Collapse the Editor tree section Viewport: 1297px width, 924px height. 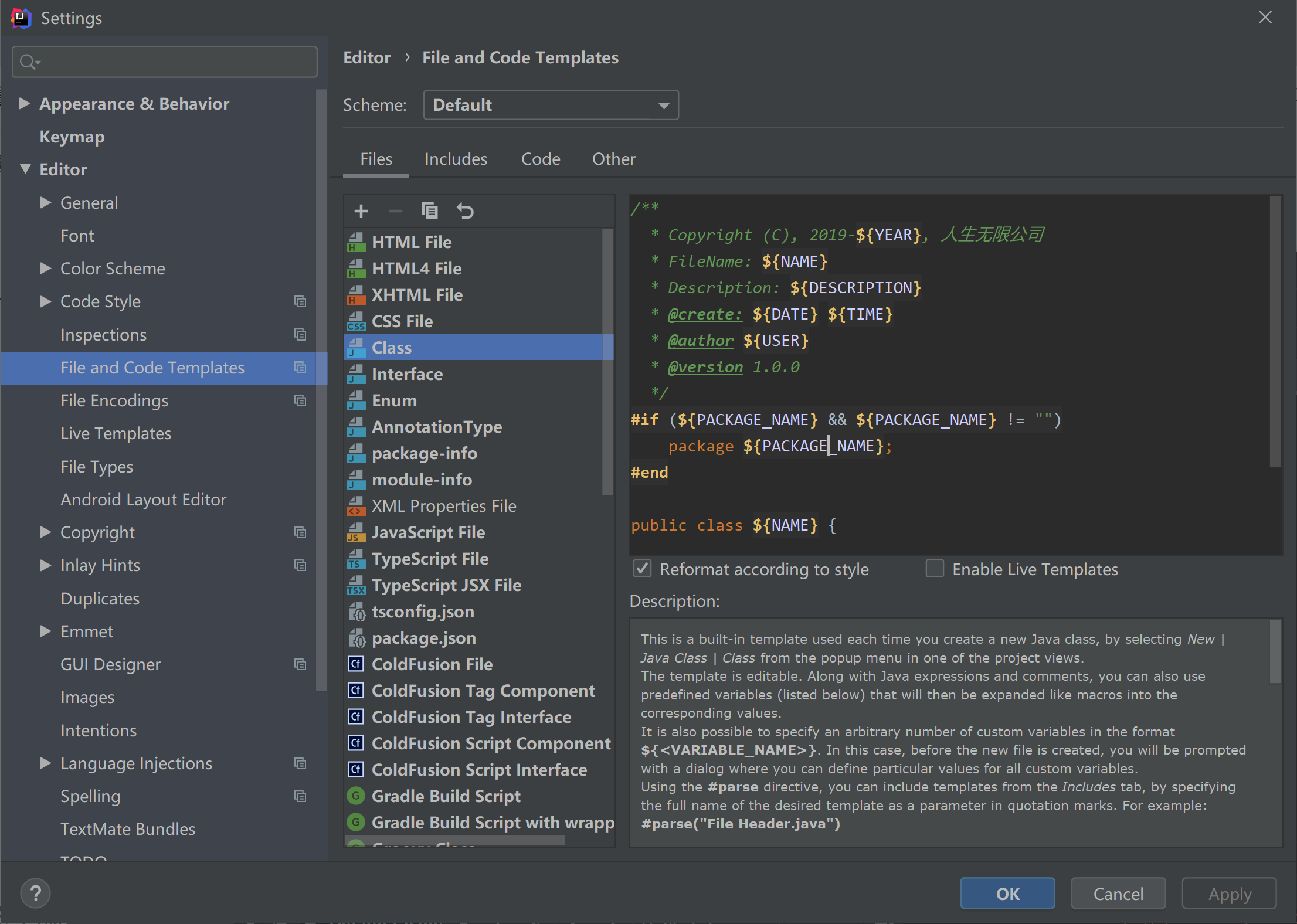(x=25, y=169)
